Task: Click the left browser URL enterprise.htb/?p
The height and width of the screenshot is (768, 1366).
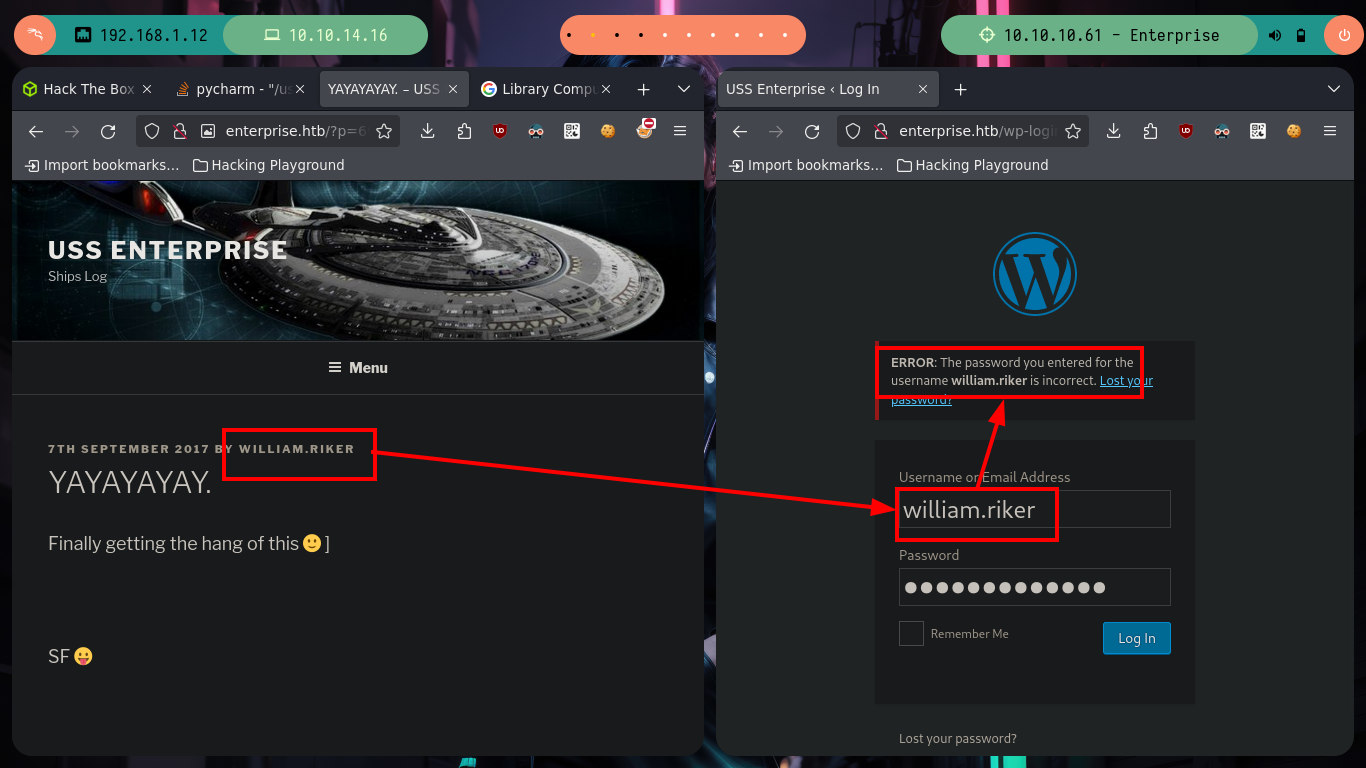Action: [x=296, y=131]
